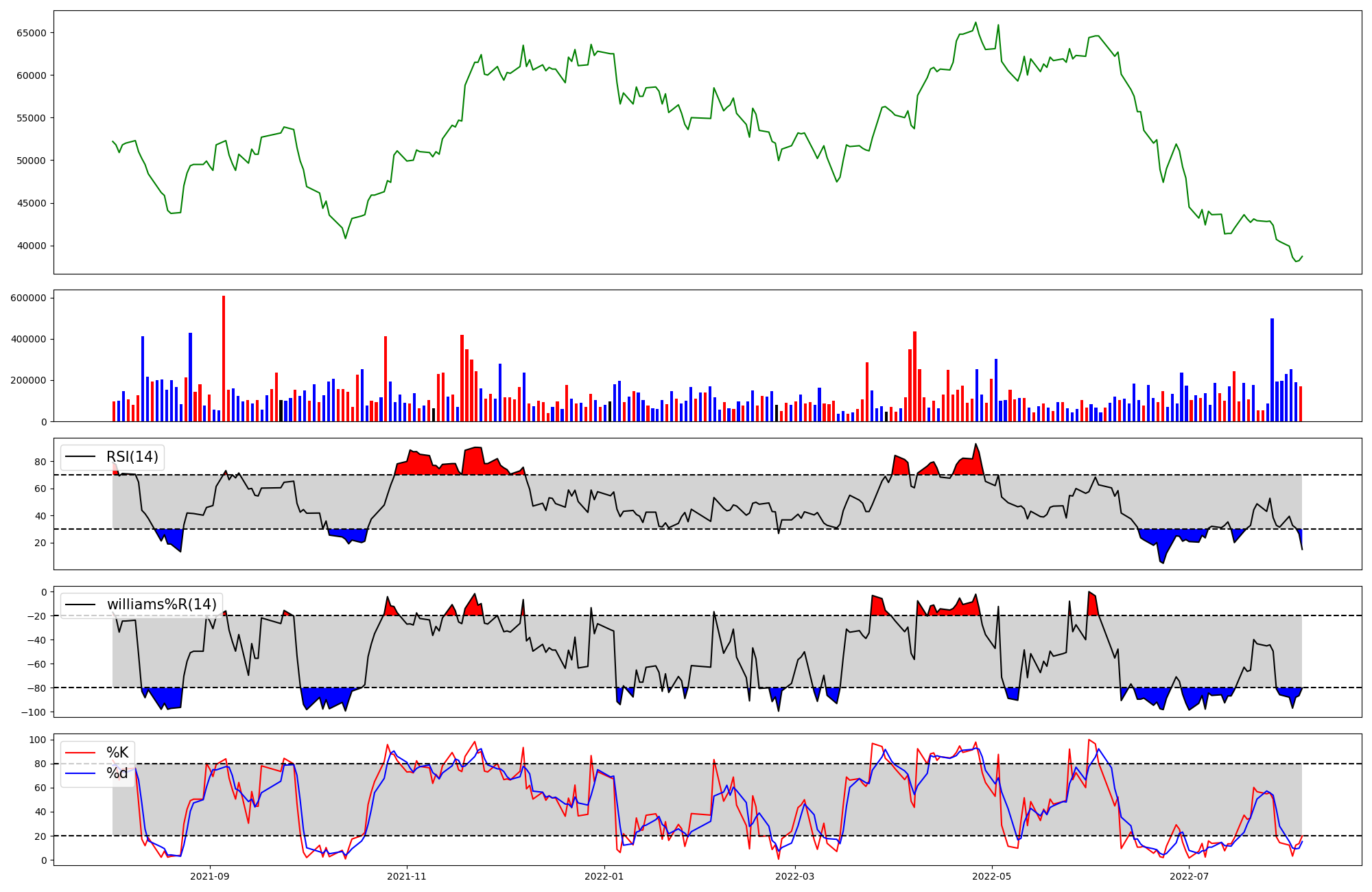
Task: Click the 2022-03 x-axis date label
Action: pyautogui.click(x=795, y=876)
